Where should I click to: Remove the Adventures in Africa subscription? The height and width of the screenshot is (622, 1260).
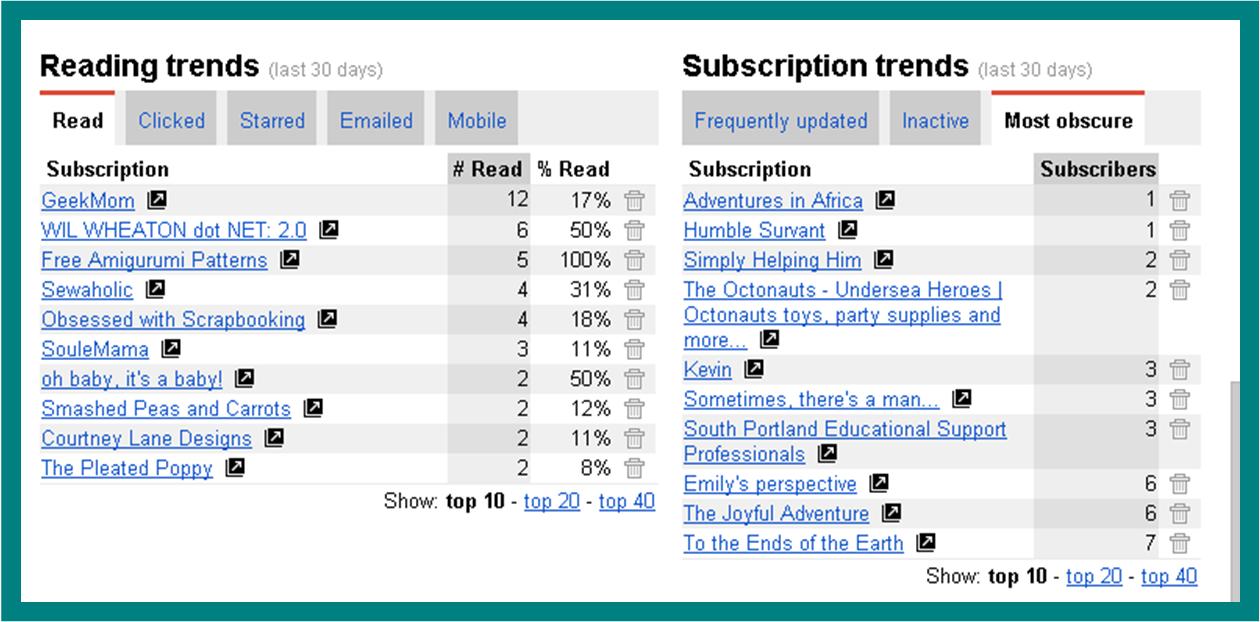[1180, 201]
